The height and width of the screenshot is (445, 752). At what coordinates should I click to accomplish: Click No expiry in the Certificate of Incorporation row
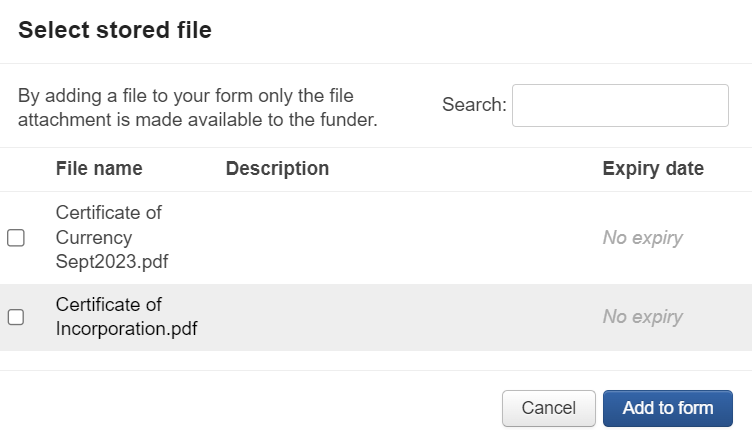point(643,317)
